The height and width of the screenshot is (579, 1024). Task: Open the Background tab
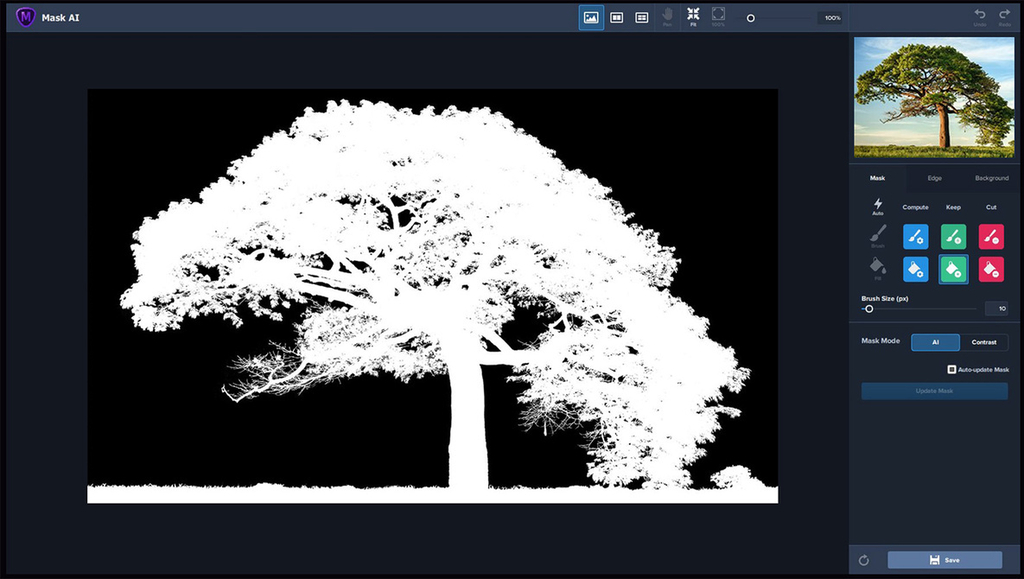991,178
